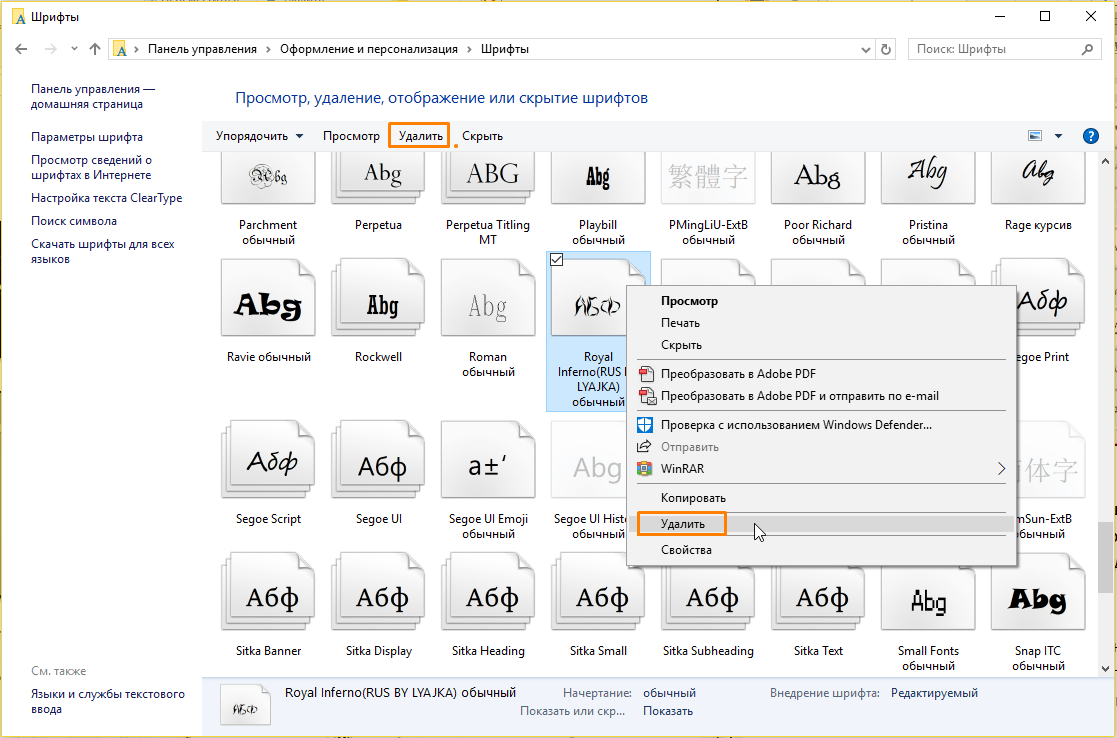
Task: Select the Segoe UI font icon
Action: [378, 459]
